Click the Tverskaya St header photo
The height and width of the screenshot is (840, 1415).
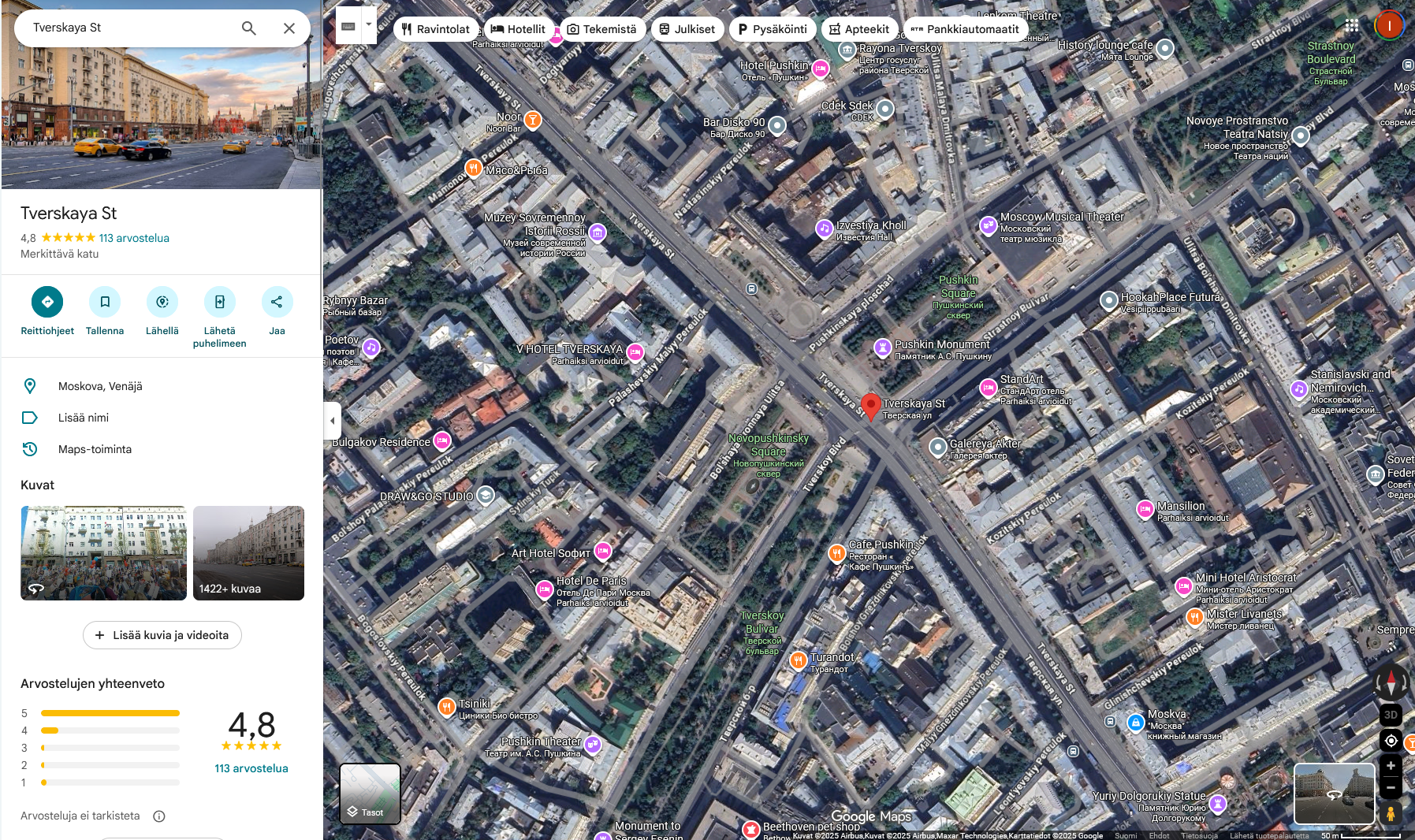point(161,95)
